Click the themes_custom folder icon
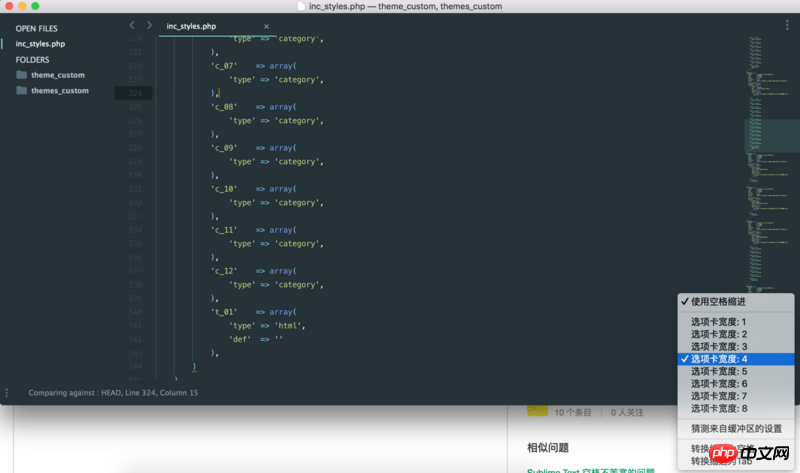Viewport: 800px width, 473px height. [x=21, y=91]
